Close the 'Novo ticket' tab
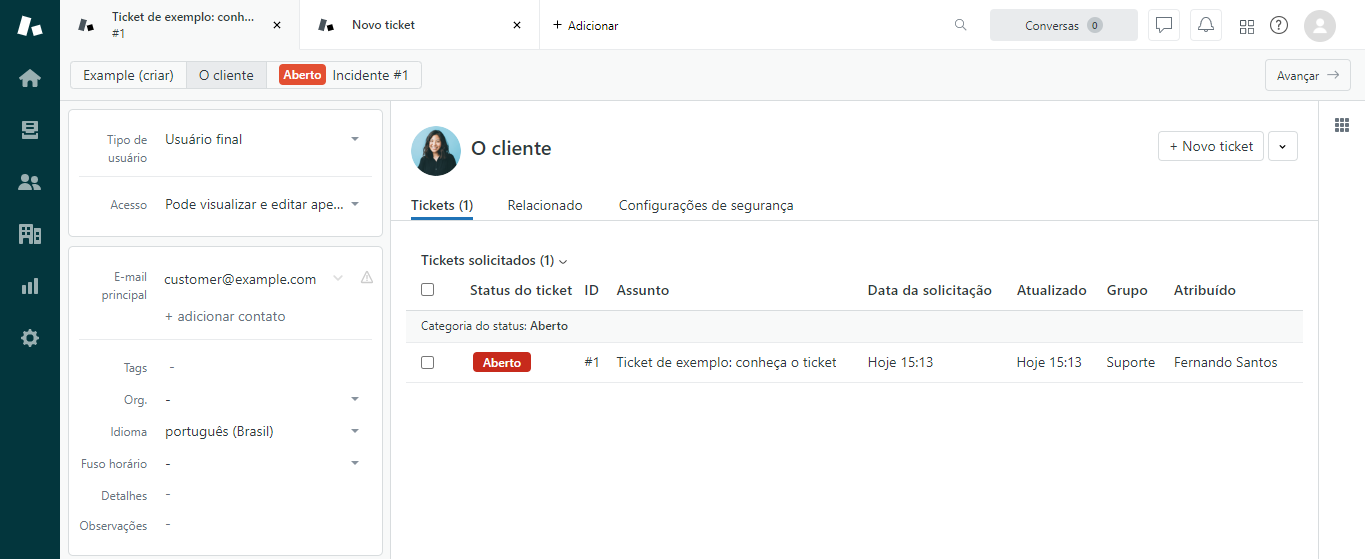Screen dimensions: 1365x559 click(517, 25)
